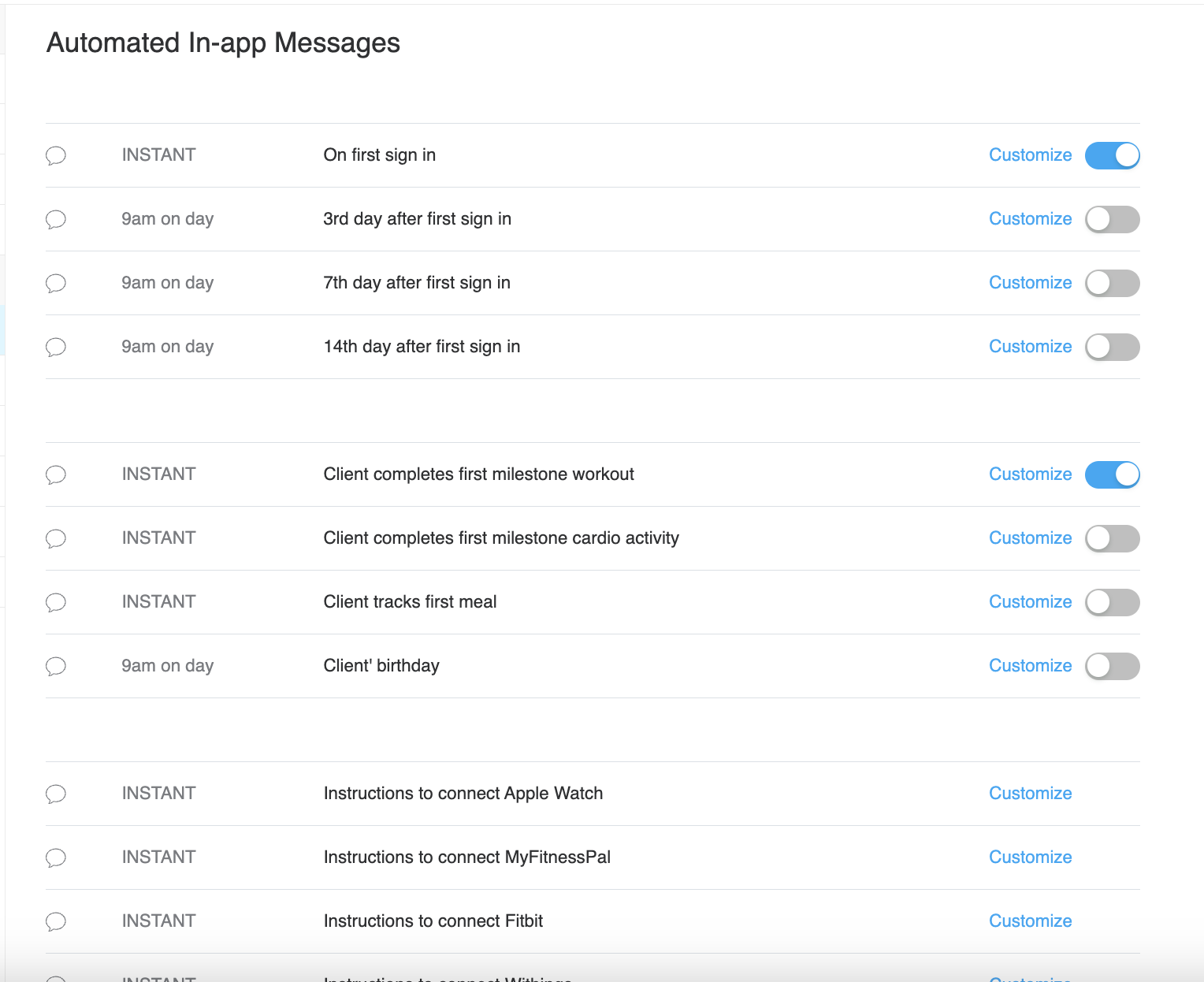Turn on the 'Client tracks first meal' switch

pos(1112,602)
